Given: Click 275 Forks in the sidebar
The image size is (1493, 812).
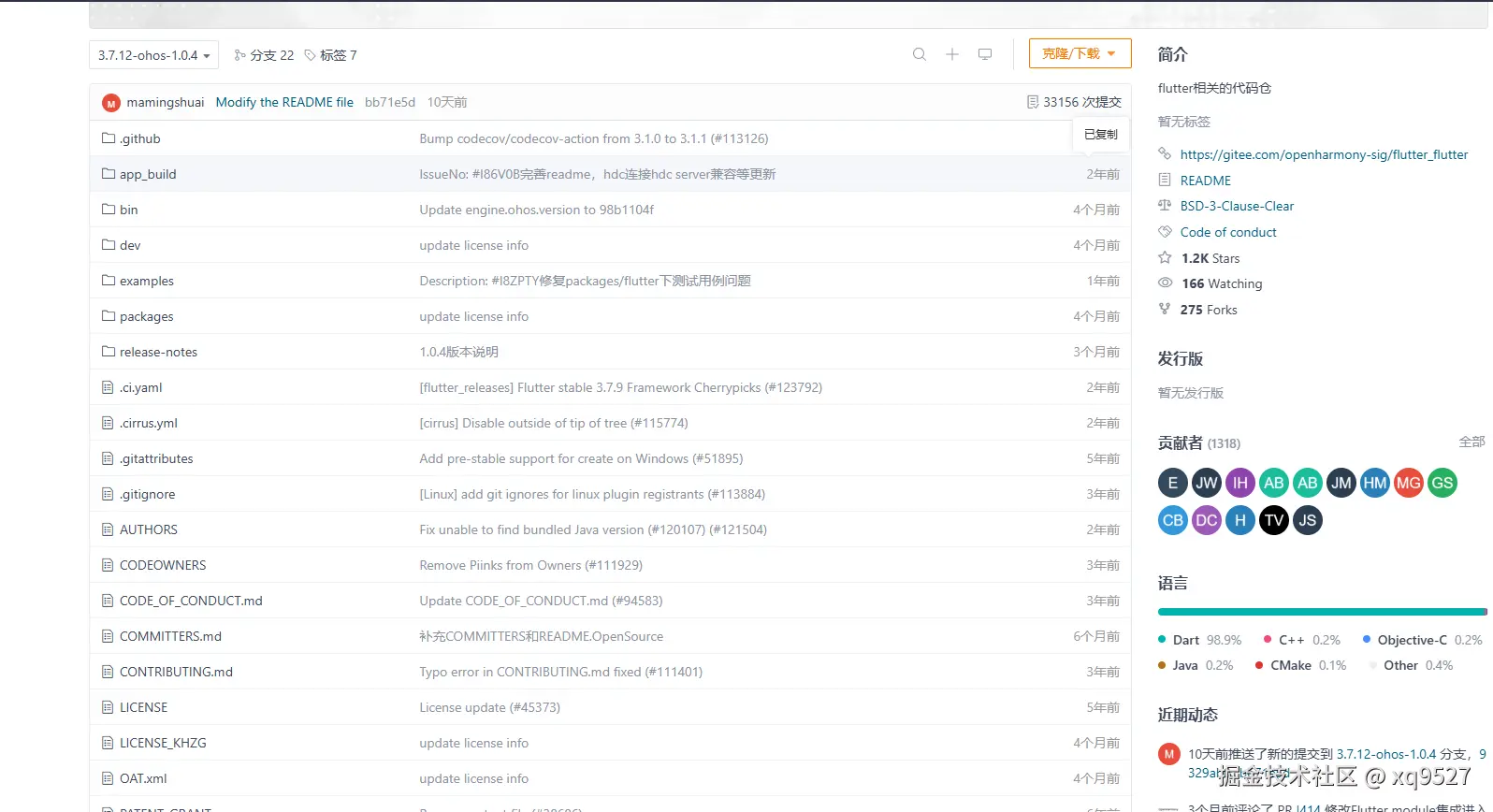Looking at the screenshot, I should (1209, 310).
